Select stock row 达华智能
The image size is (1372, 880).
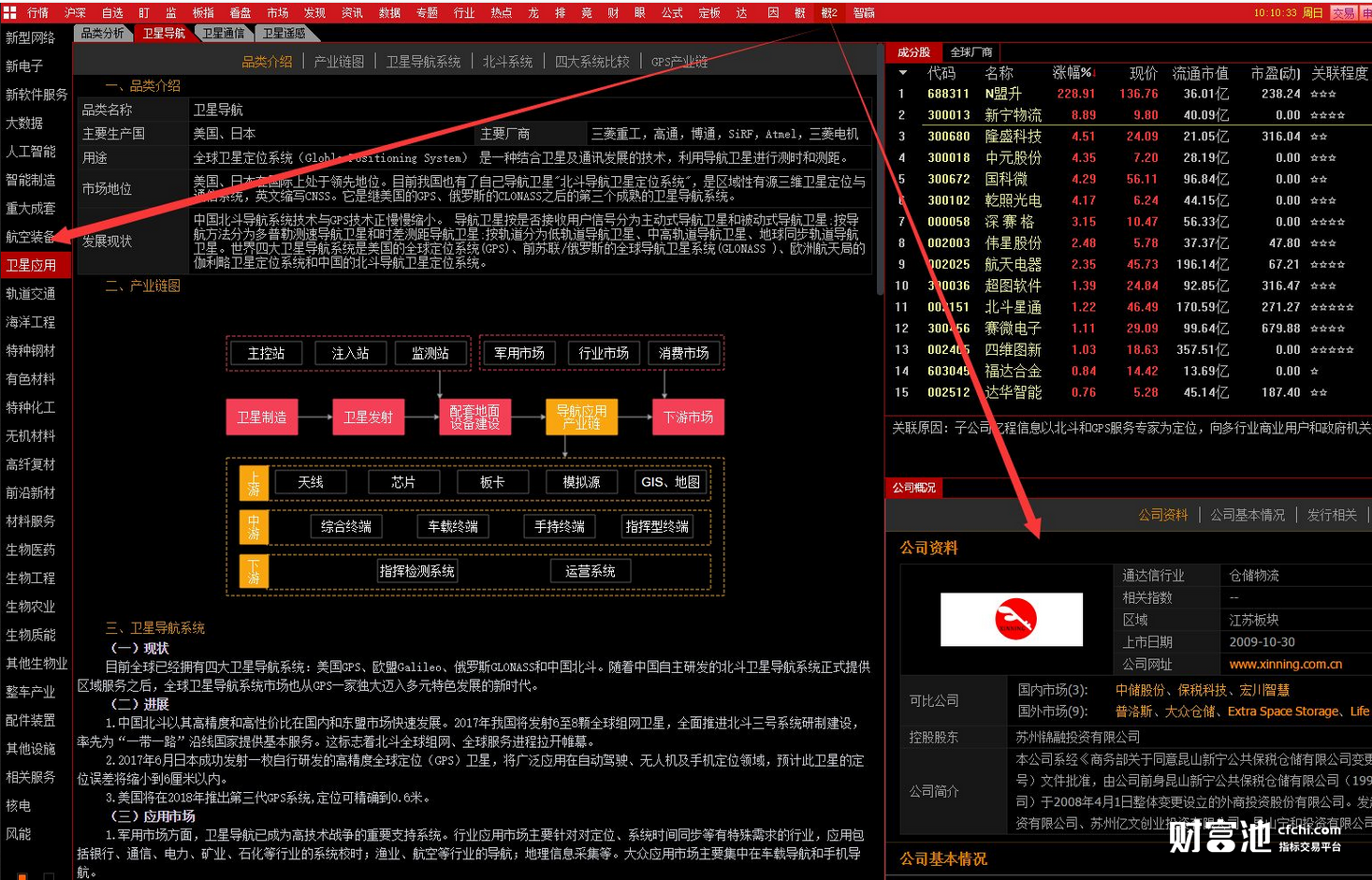click(1129, 393)
